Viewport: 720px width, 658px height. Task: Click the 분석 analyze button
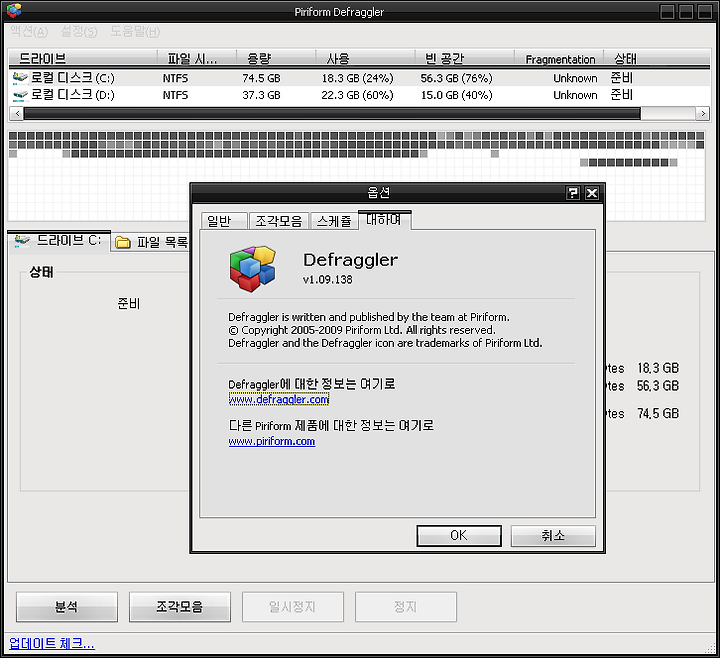coord(67,607)
